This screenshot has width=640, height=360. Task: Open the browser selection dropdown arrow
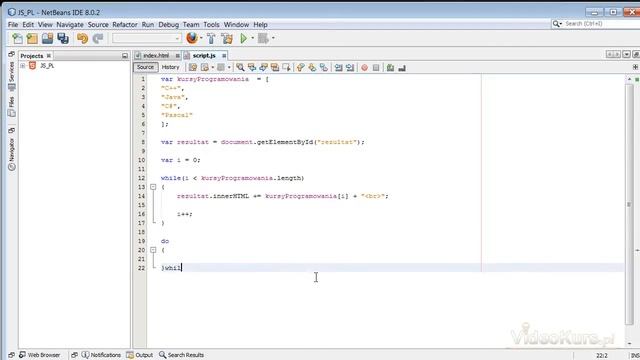(x=201, y=38)
